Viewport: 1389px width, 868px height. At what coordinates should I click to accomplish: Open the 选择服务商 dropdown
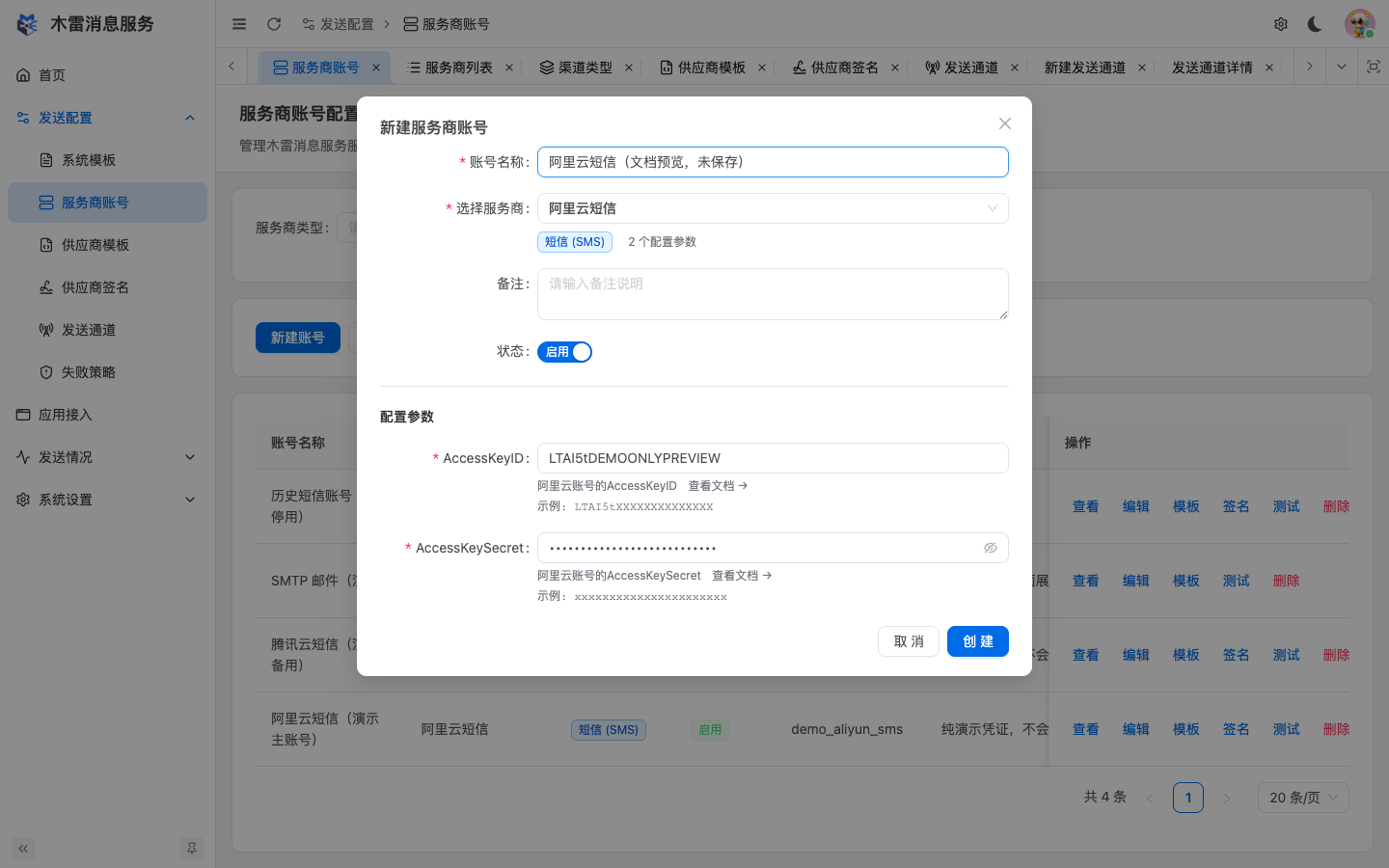[x=773, y=208]
